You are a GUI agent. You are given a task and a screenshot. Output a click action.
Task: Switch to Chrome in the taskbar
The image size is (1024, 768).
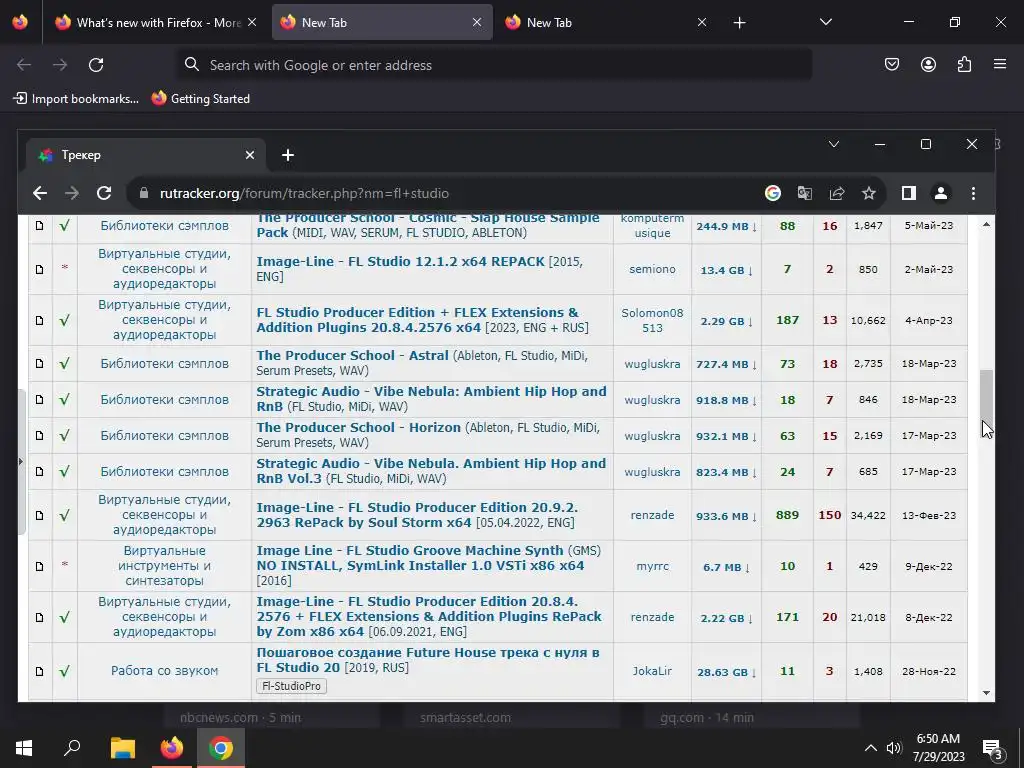pos(221,748)
